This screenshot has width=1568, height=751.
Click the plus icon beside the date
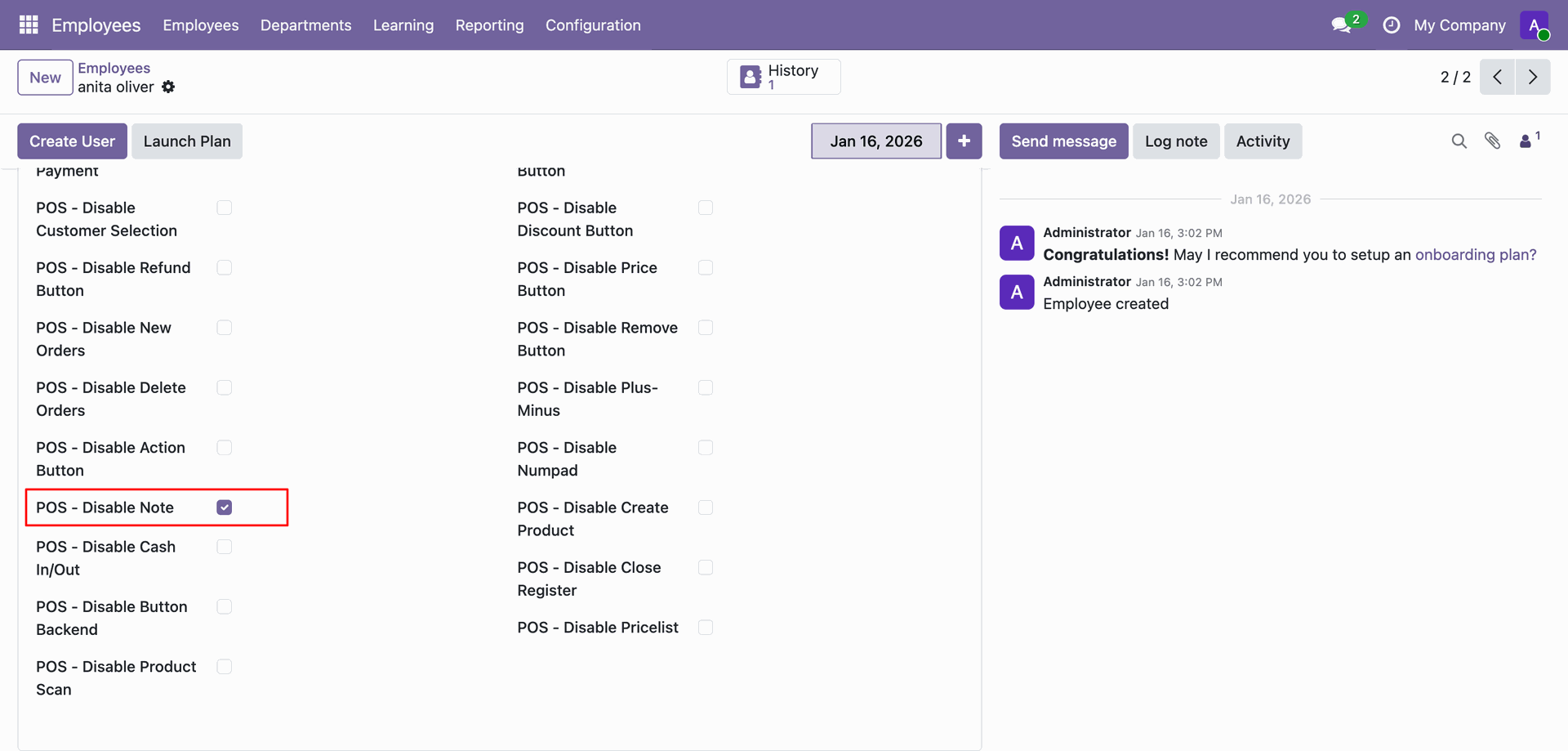964,141
